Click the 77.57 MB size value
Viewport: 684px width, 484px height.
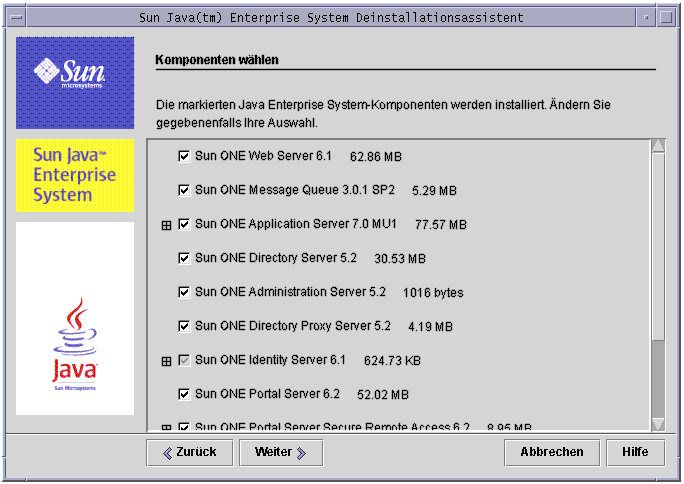[441, 225]
